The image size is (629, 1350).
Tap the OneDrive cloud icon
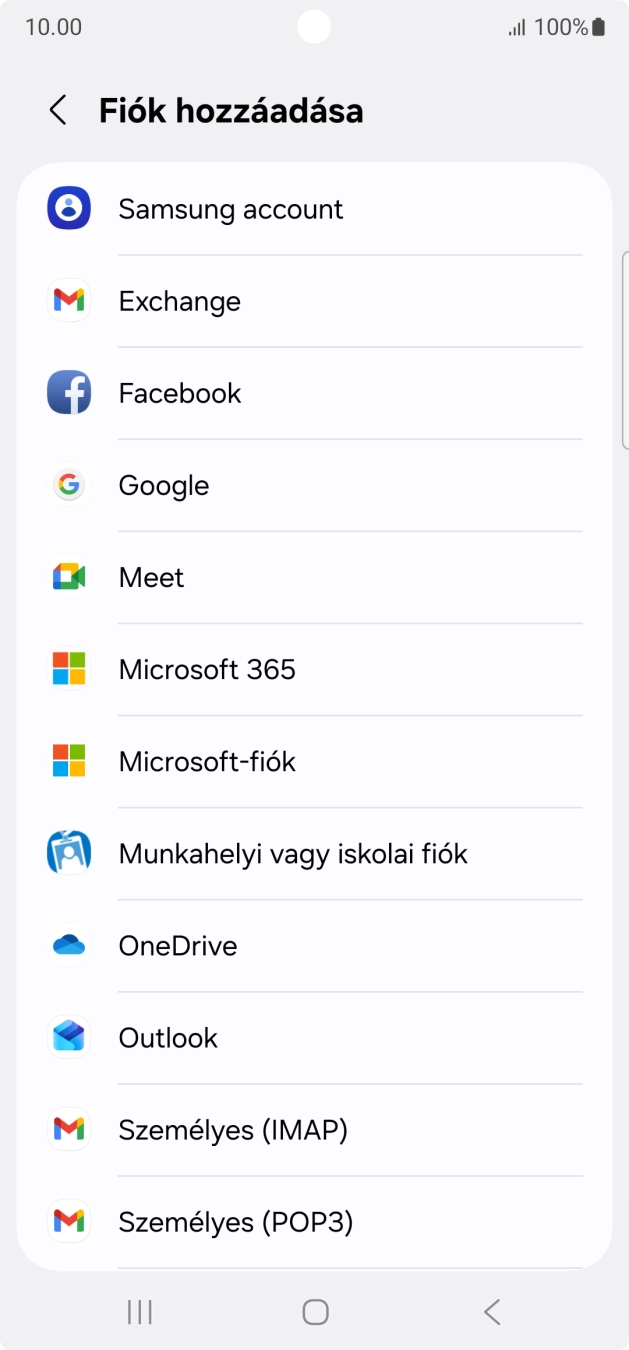click(68, 945)
